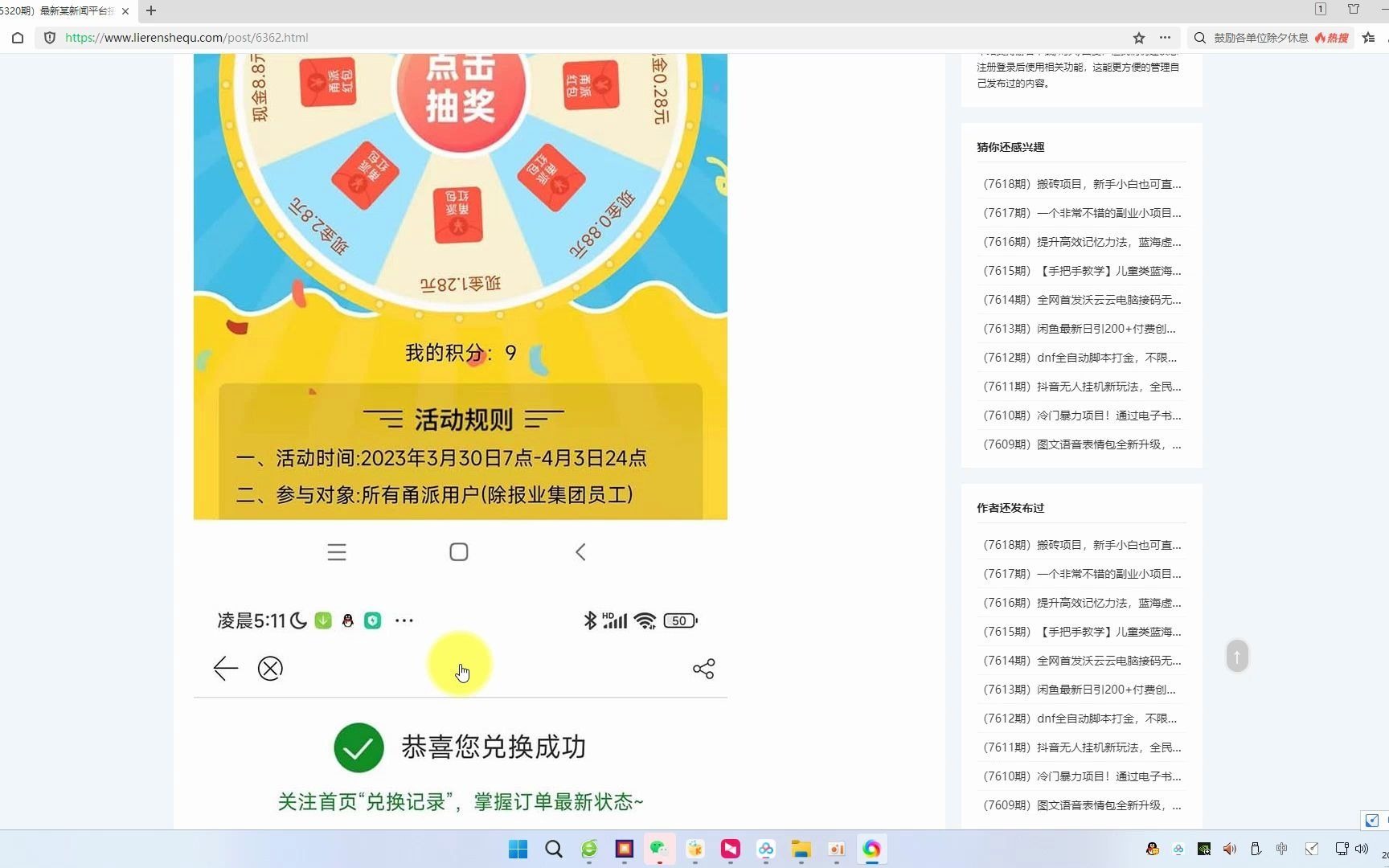The height and width of the screenshot is (868, 1389).
Task: Open the colorful browser icon on the taskbar
Action: (871, 849)
